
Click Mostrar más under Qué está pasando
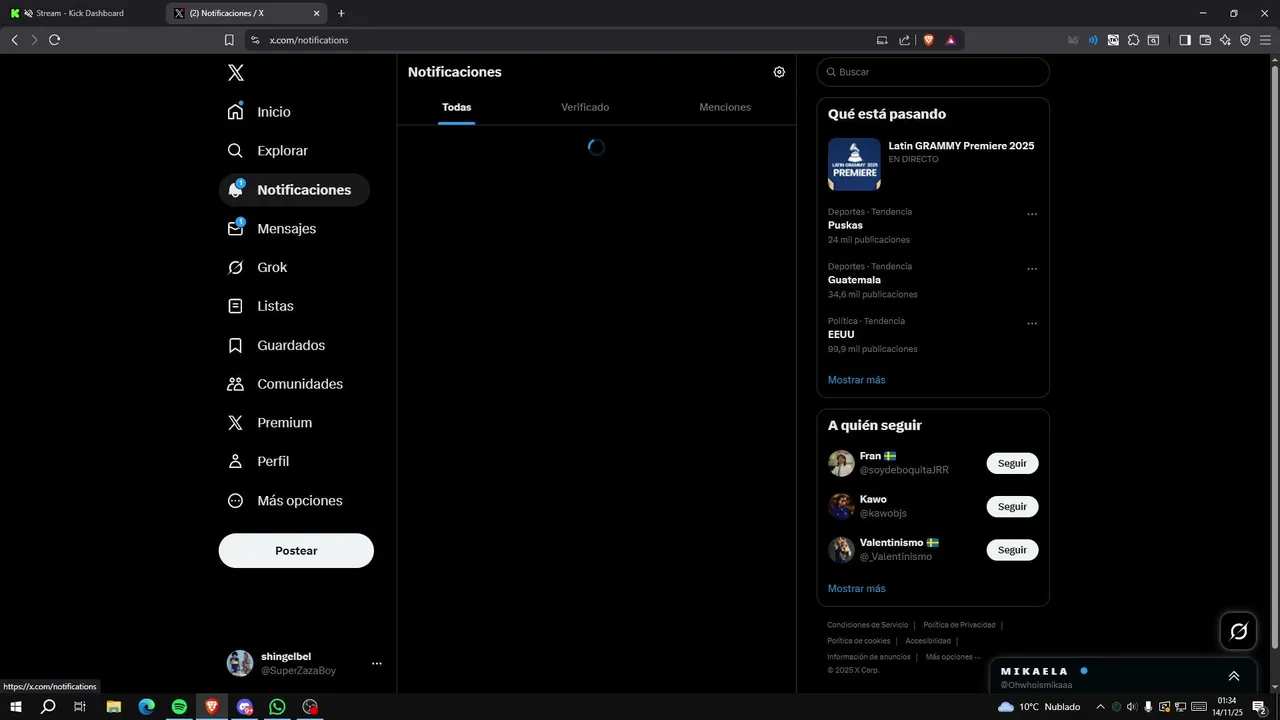(x=856, y=380)
